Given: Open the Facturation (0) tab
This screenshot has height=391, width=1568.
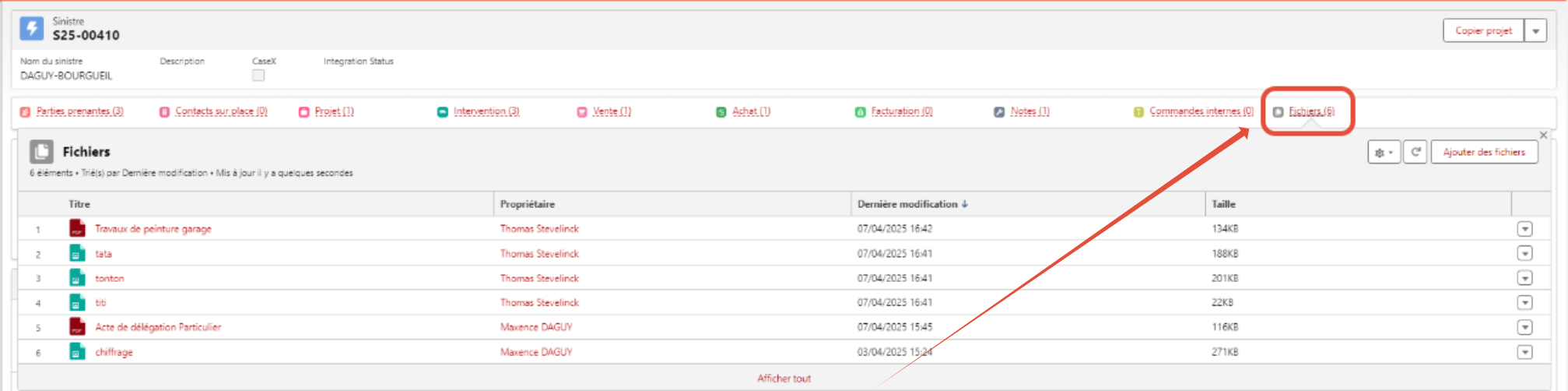Looking at the screenshot, I should click(x=902, y=111).
